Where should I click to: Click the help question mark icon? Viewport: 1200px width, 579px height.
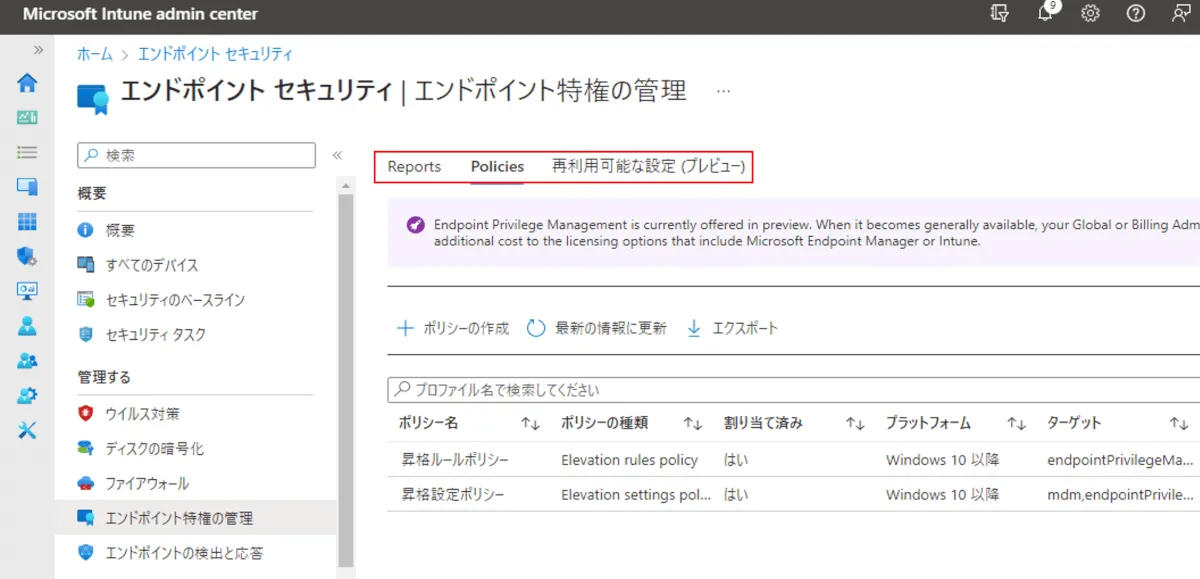(1136, 14)
